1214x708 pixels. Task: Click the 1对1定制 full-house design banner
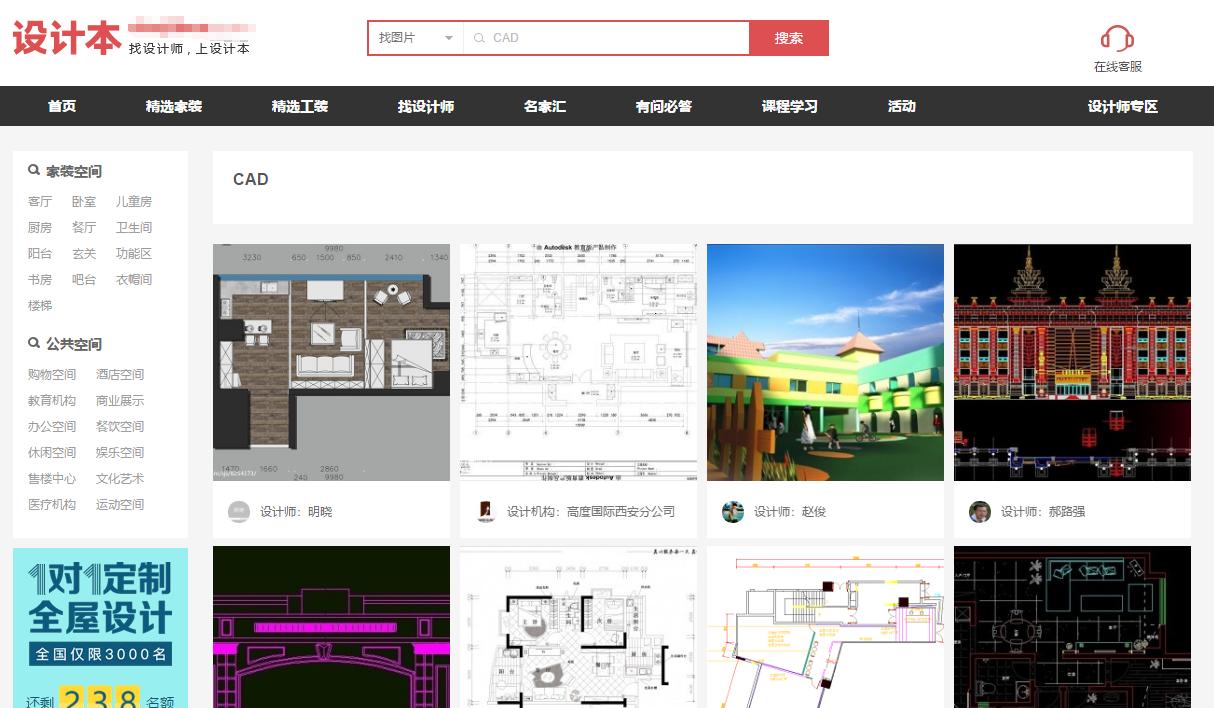click(x=98, y=625)
